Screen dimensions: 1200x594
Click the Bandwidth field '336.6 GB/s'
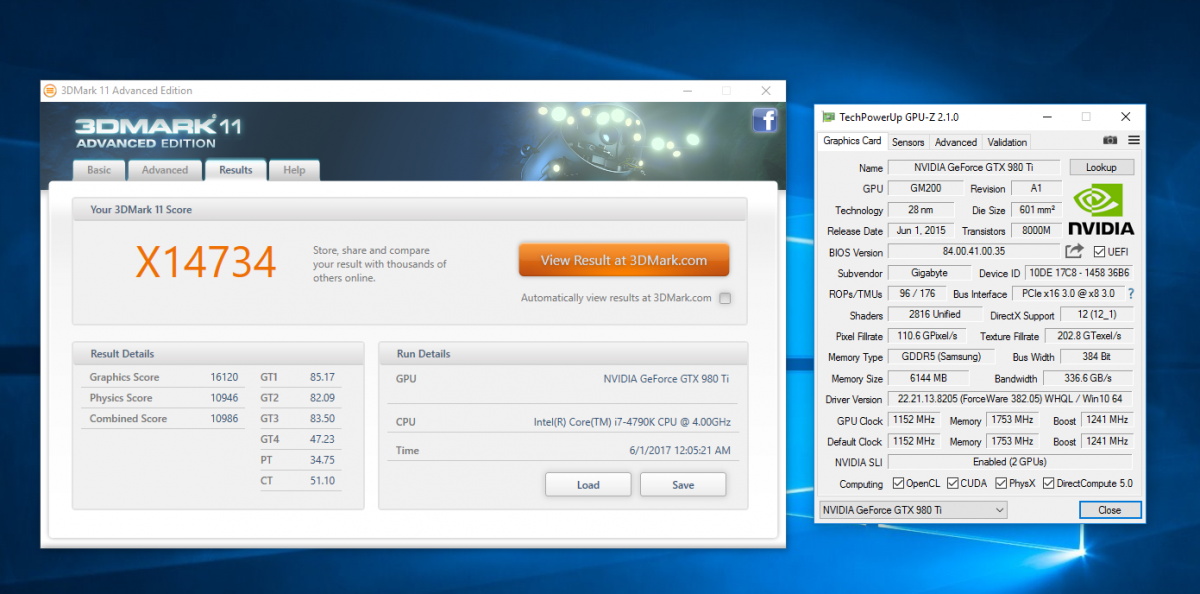tap(1089, 379)
